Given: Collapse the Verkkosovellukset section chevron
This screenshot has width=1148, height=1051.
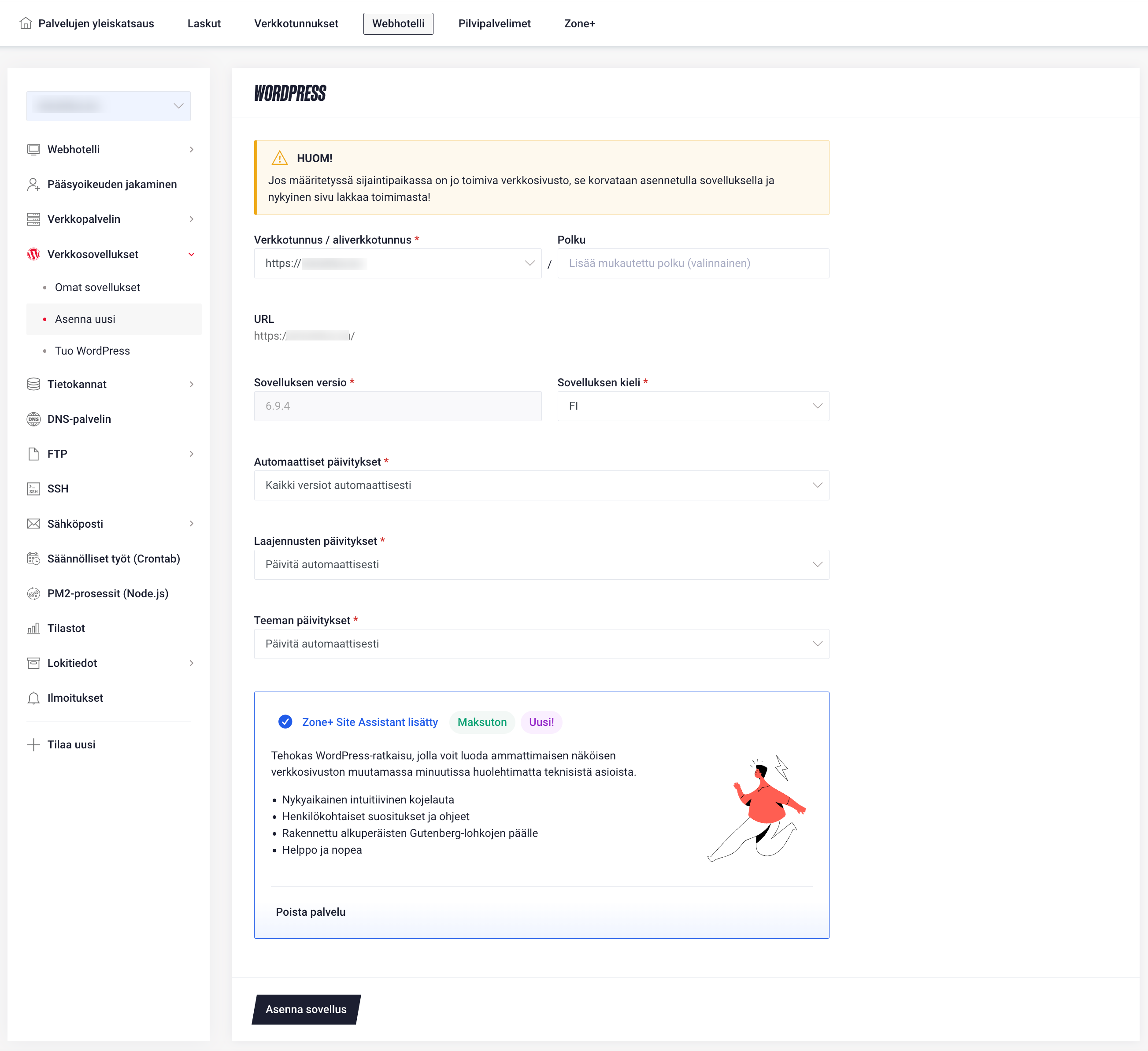Looking at the screenshot, I should coord(191,255).
